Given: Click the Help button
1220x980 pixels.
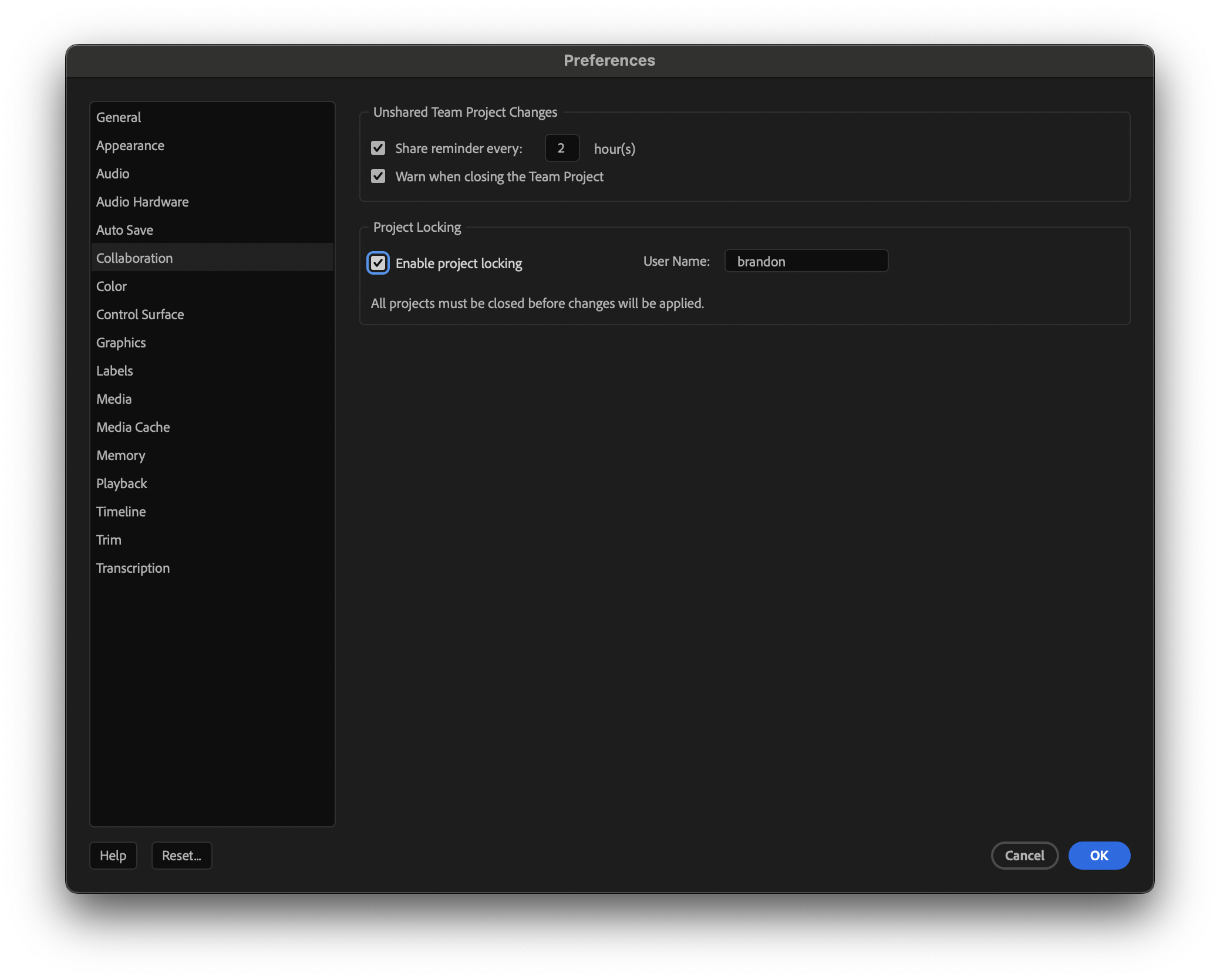Looking at the screenshot, I should (113, 856).
